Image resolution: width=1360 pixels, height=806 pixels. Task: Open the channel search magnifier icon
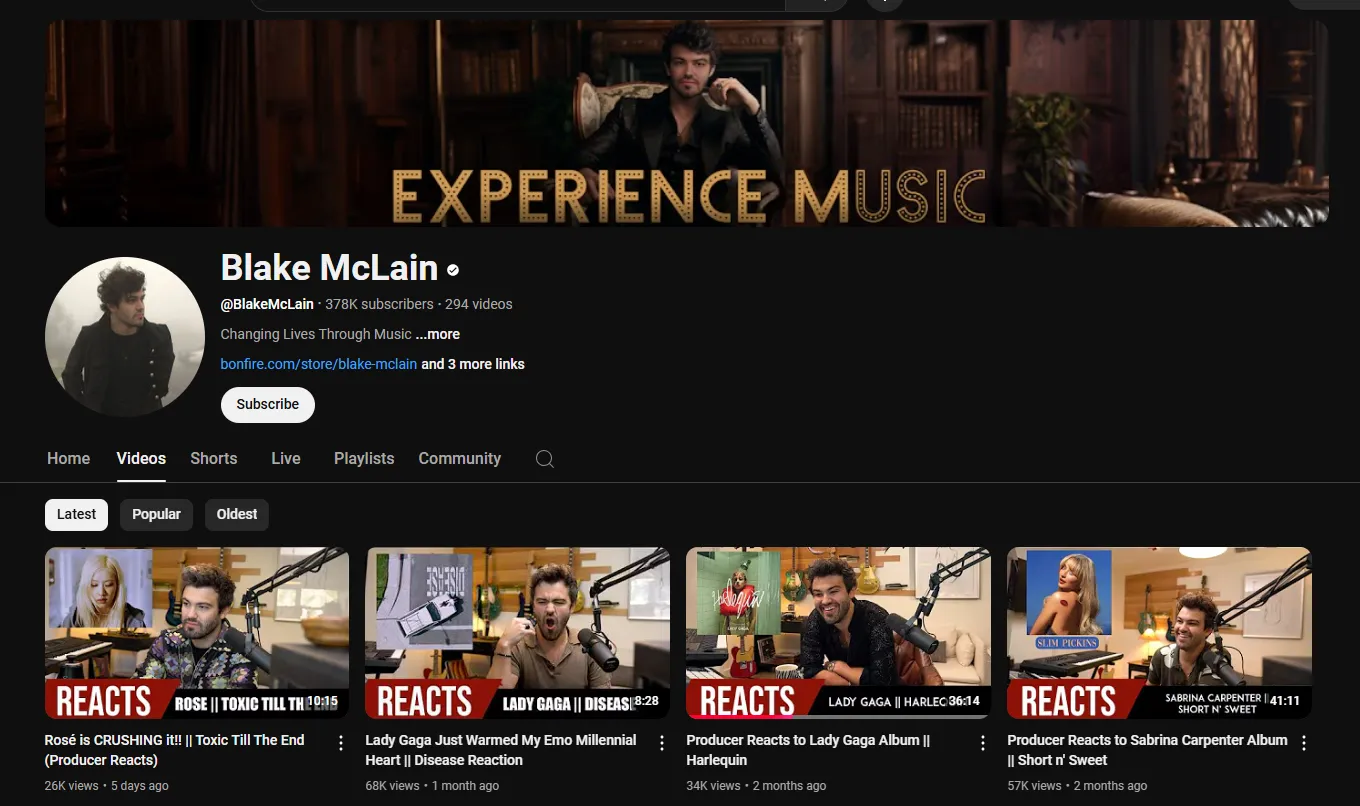point(544,459)
